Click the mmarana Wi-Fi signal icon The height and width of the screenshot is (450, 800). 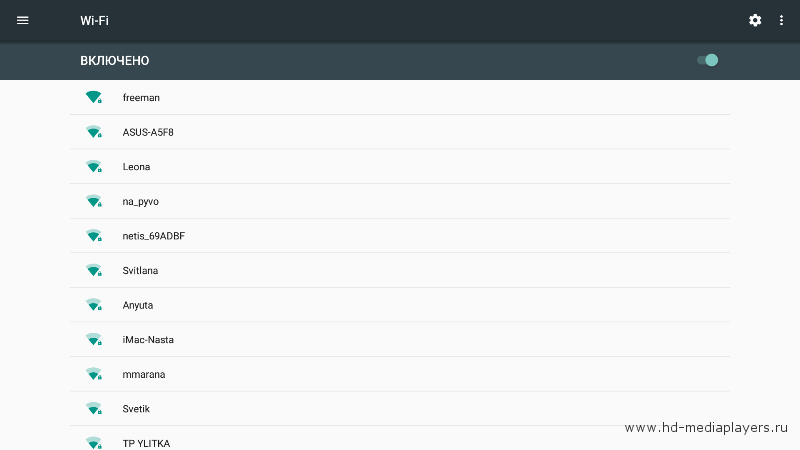pos(94,374)
